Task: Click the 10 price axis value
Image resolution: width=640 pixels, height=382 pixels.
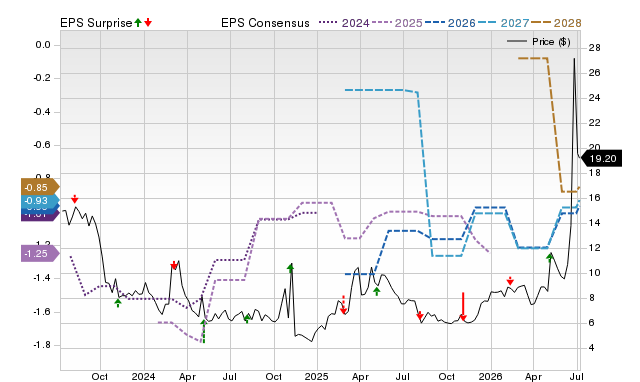Action: tap(594, 273)
